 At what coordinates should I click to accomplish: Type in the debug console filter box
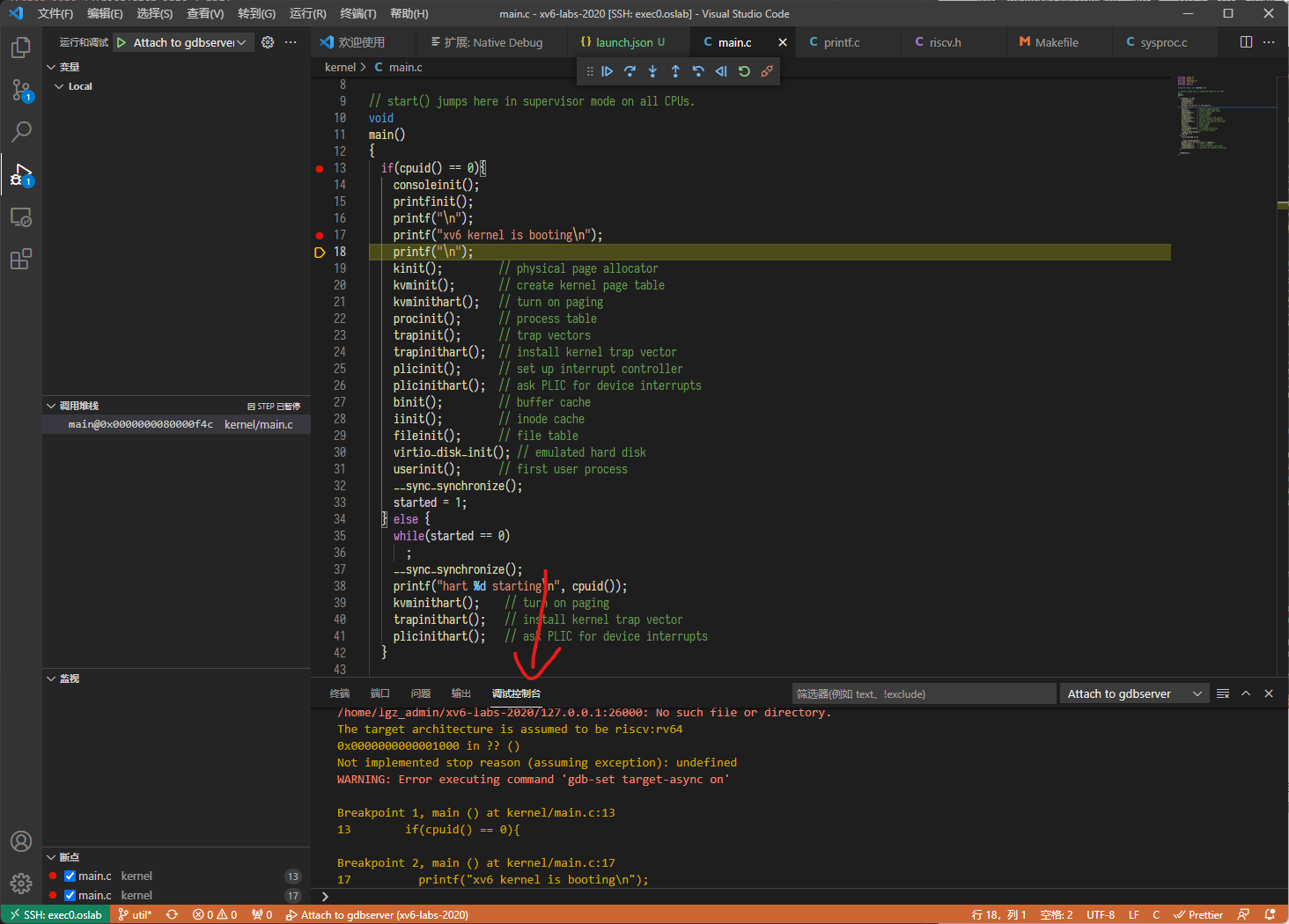(924, 693)
